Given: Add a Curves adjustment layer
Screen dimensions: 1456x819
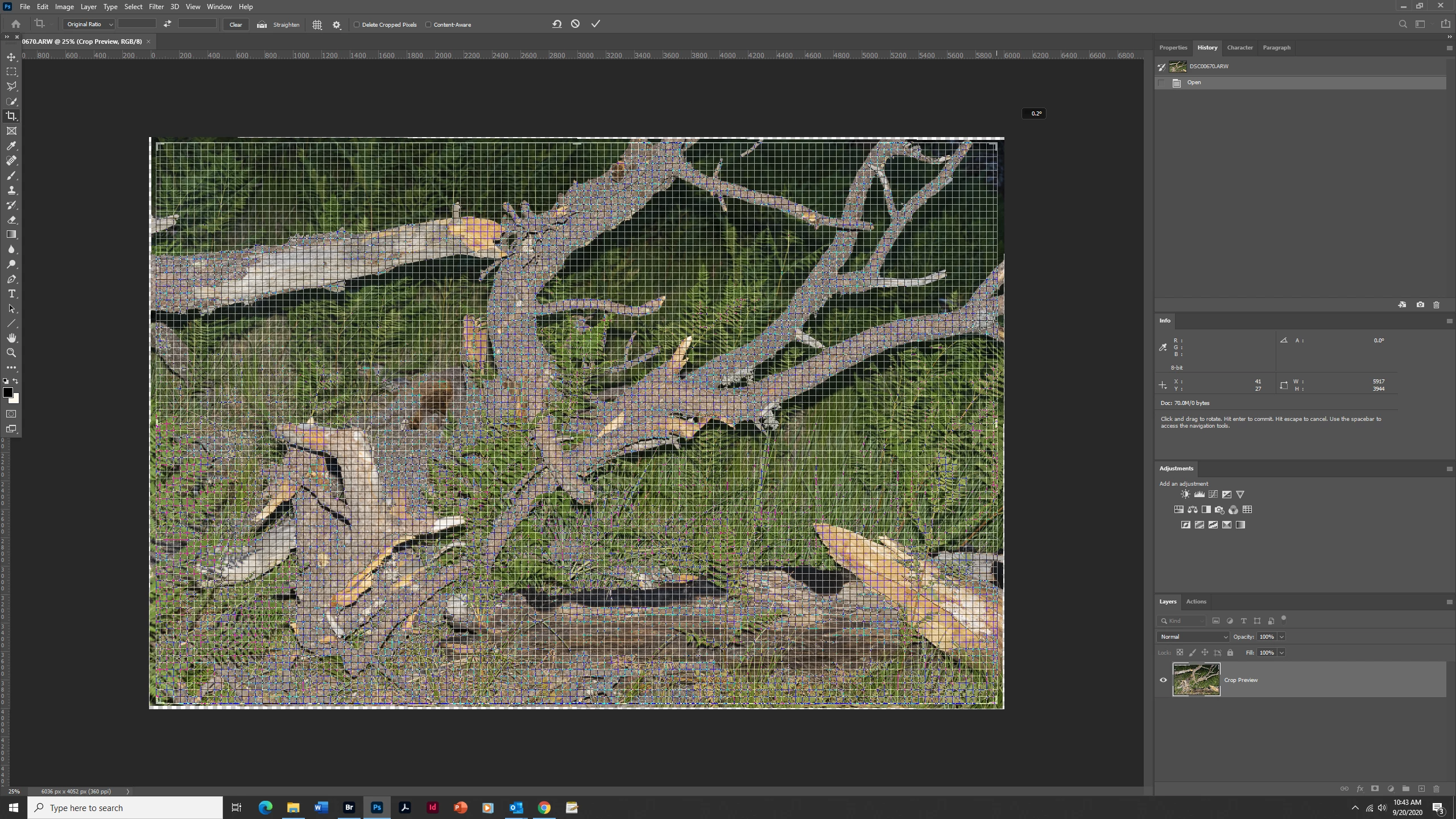Looking at the screenshot, I should click(x=1213, y=495).
